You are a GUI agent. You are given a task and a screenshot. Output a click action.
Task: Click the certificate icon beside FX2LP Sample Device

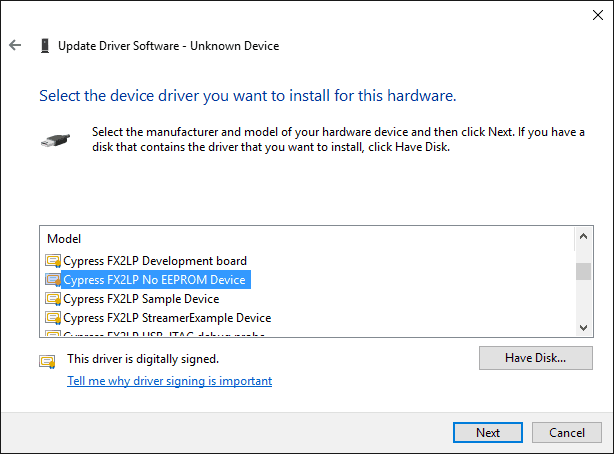[x=53, y=299]
